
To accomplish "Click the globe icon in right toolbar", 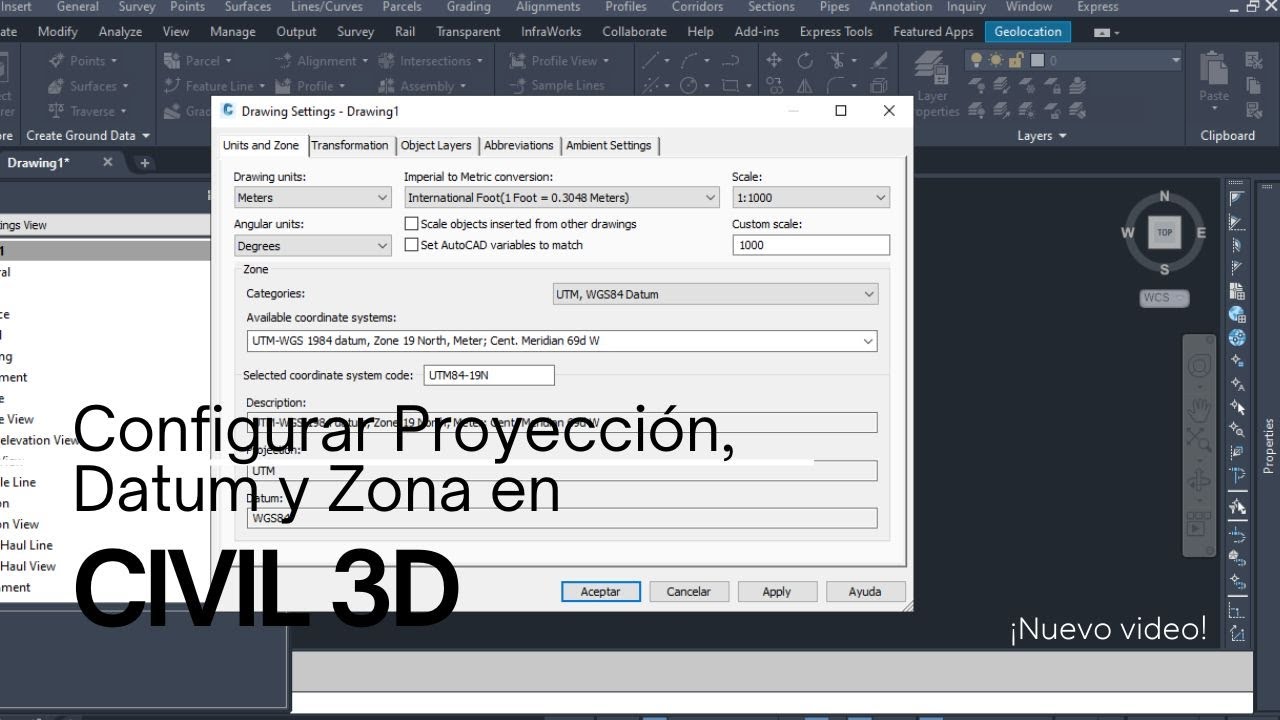I will (1238, 337).
